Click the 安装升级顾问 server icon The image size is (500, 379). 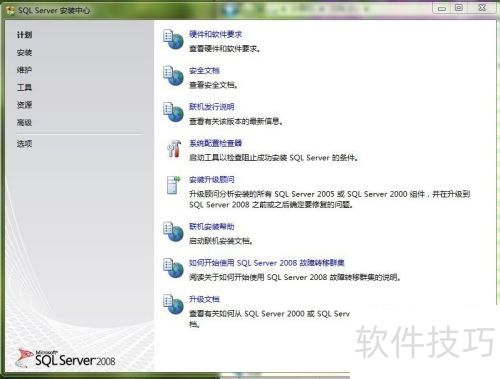pyautogui.click(x=173, y=185)
